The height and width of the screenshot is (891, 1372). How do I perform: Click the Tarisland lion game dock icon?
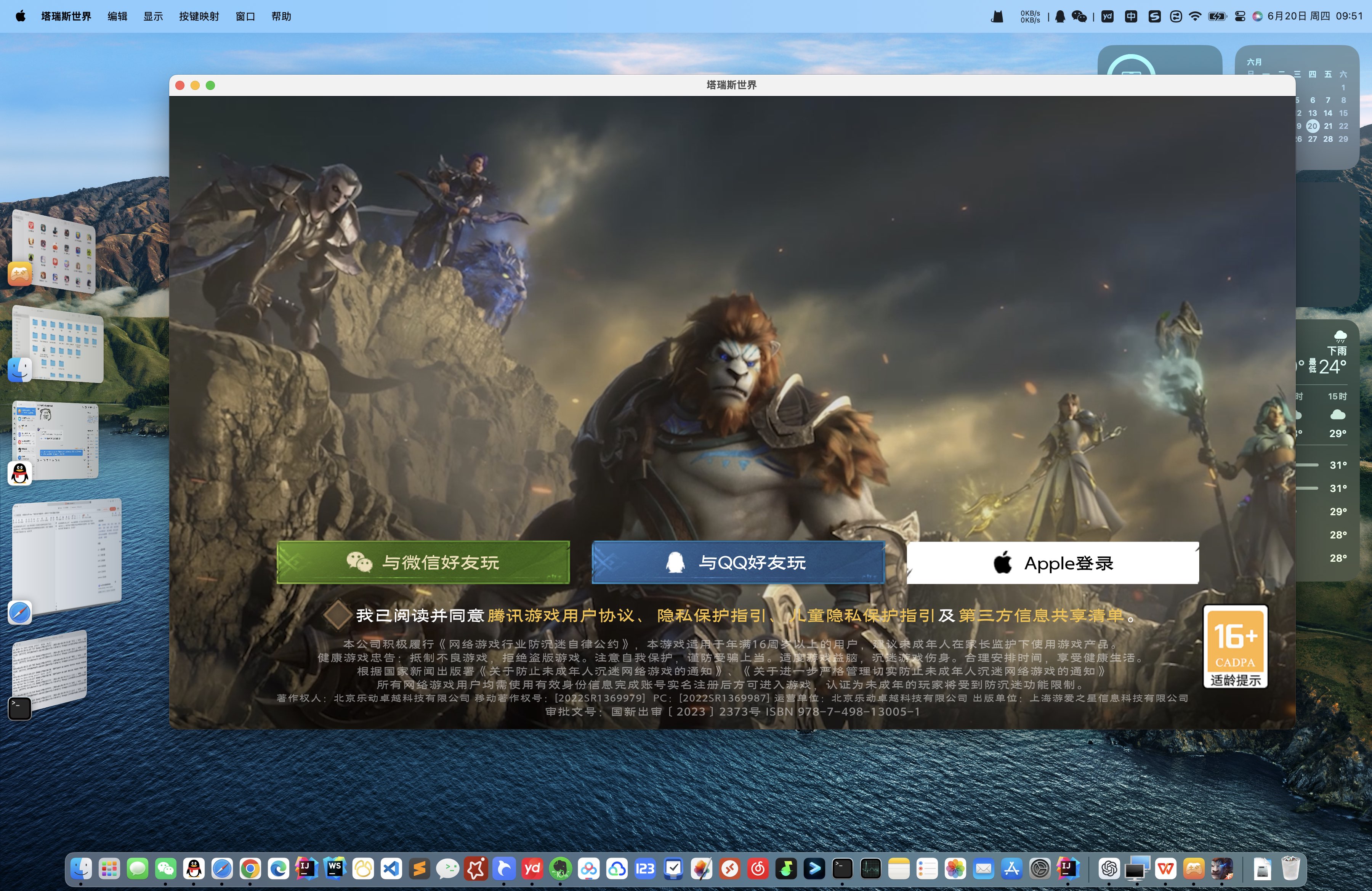(x=1221, y=869)
